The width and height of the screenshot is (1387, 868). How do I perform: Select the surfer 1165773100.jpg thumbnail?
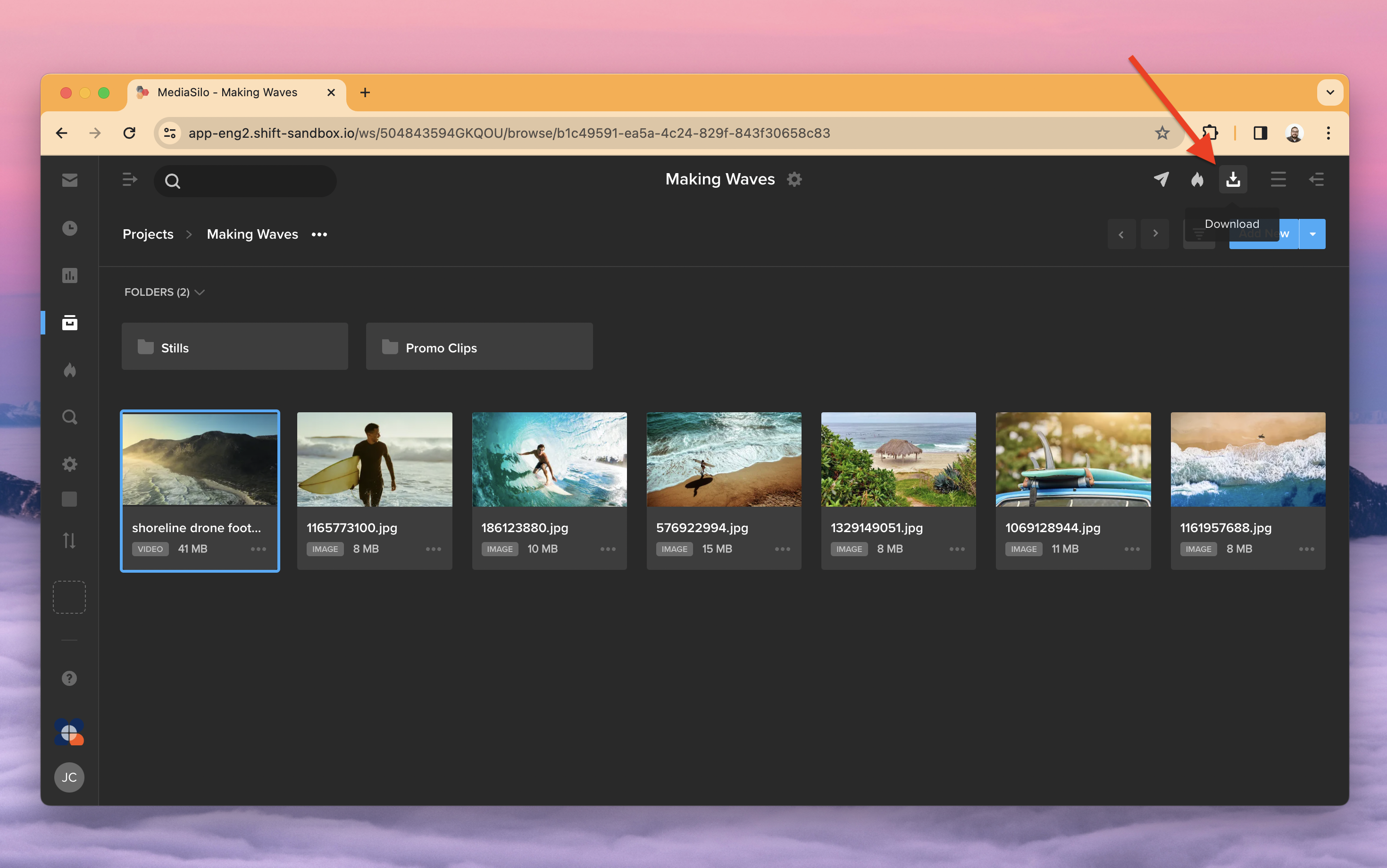(x=374, y=459)
